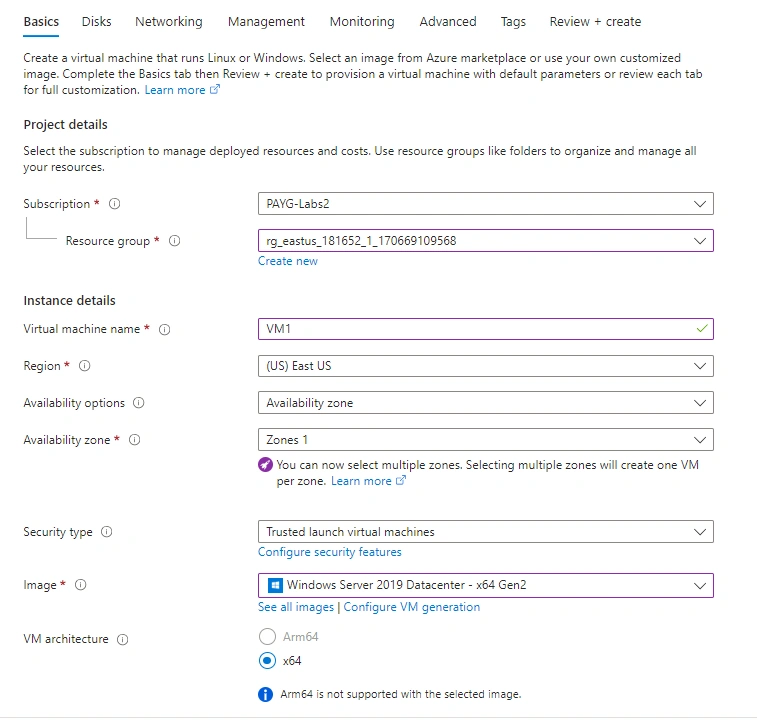Image resolution: width=757 pixels, height=723 pixels.
Task: Go to the Review + create tab
Action: coord(595,22)
